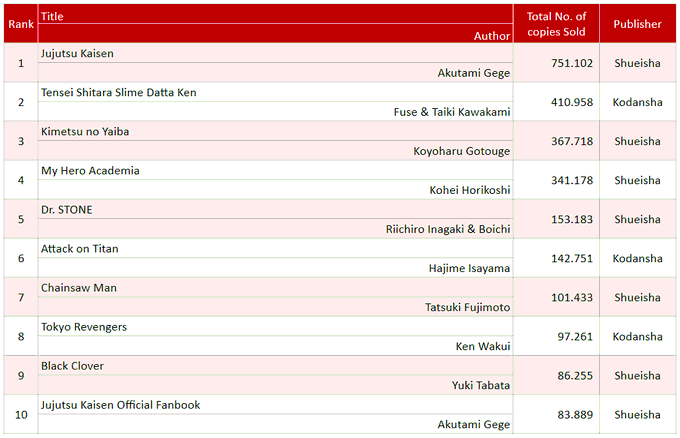
Task: Click rank number 10 cell
Action: click(x=21, y=415)
